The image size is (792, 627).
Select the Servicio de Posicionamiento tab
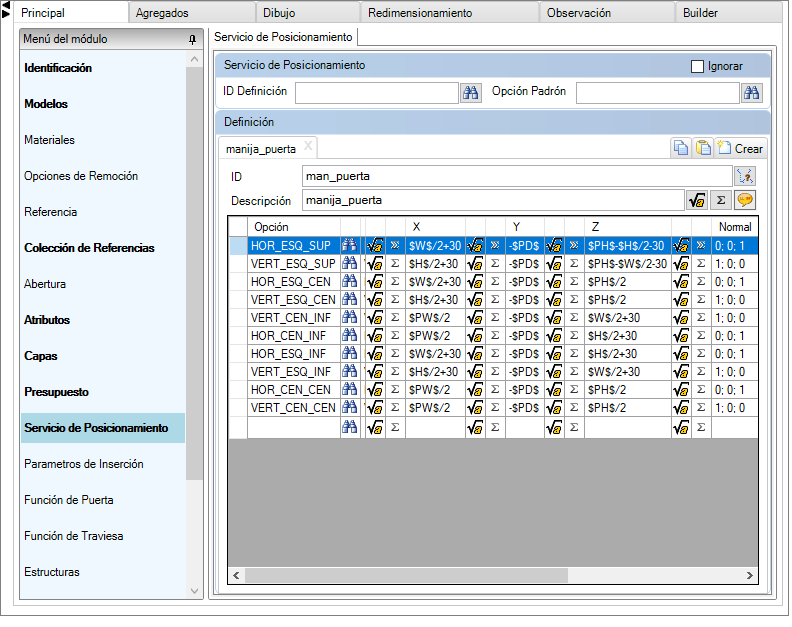pyautogui.click(x=283, y=37)
